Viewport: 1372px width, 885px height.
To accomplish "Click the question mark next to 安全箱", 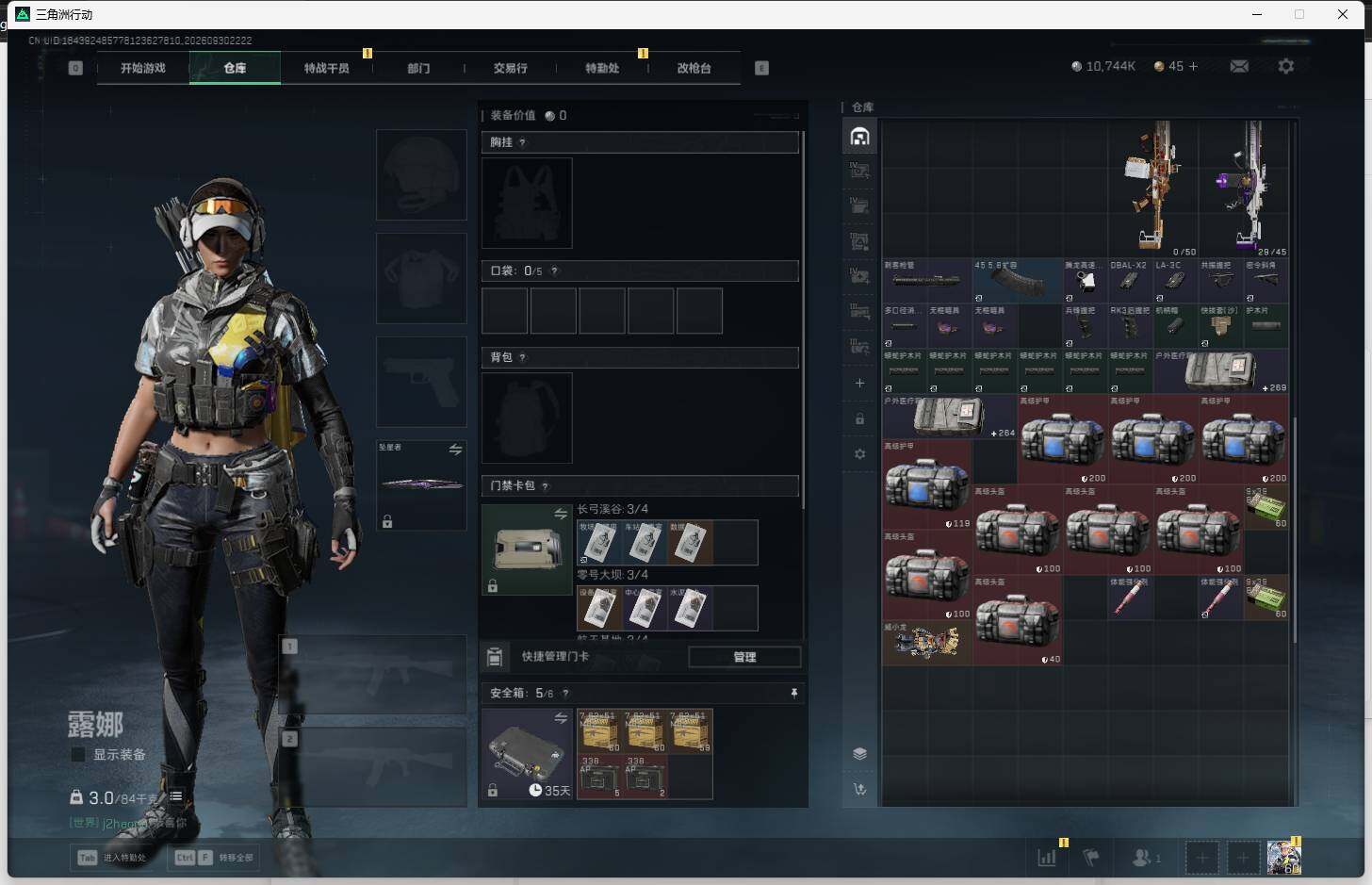I will click(x=565, y=693).
